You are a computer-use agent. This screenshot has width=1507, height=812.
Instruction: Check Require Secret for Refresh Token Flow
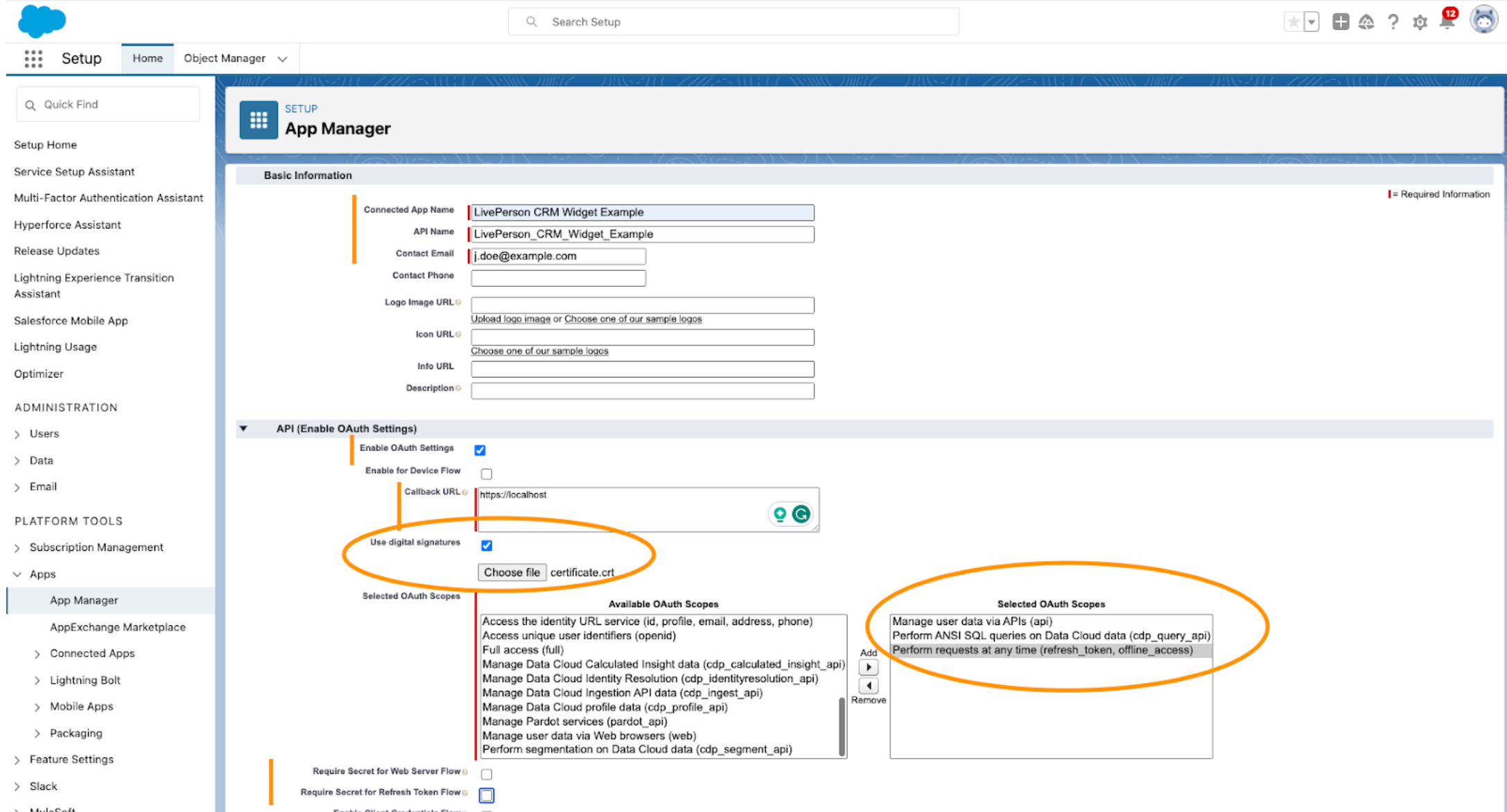click(x=487, y=795)
